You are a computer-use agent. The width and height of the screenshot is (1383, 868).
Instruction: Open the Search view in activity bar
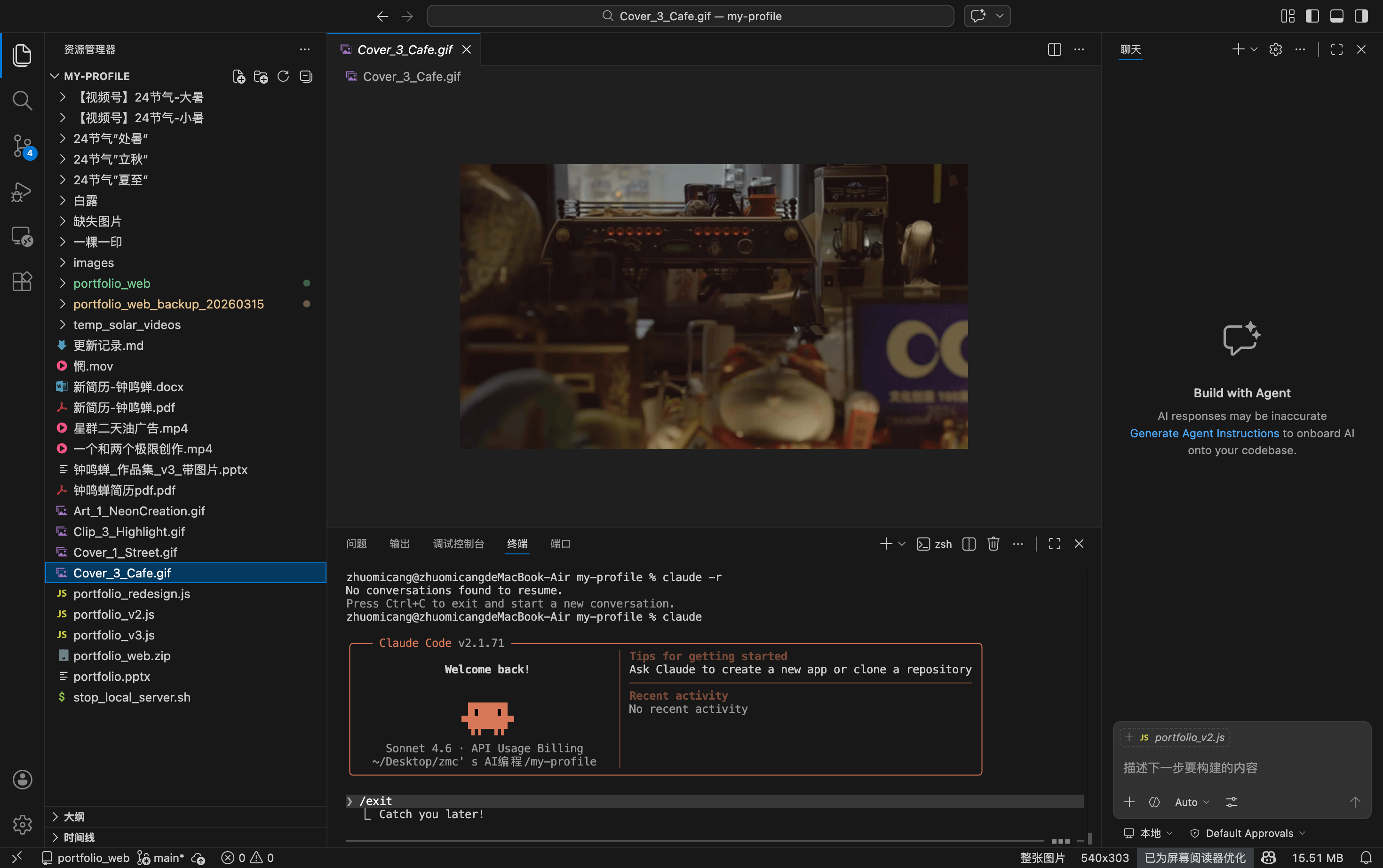(x=22, y=101)
